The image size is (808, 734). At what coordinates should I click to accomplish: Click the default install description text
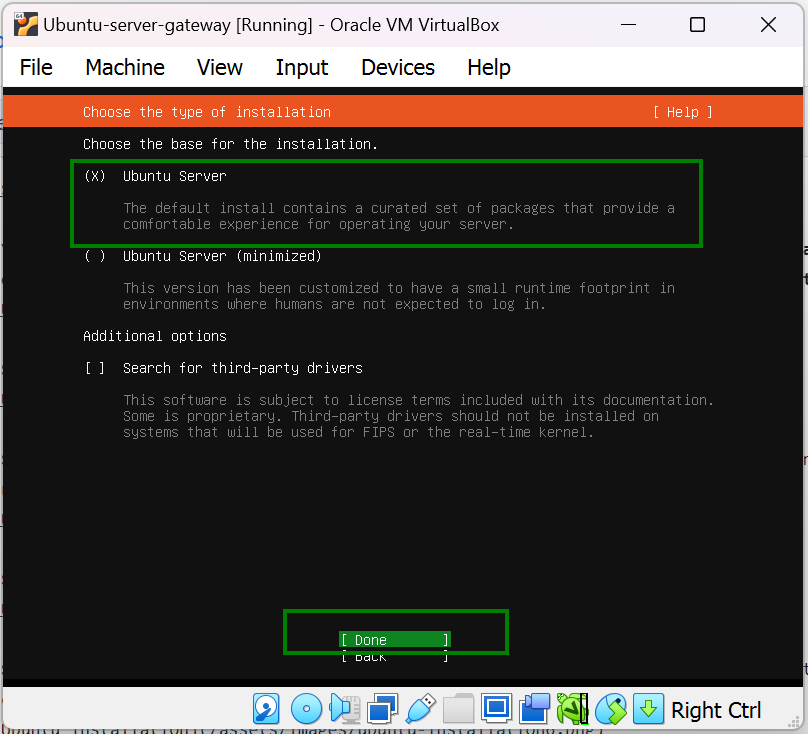pos(399,216)
